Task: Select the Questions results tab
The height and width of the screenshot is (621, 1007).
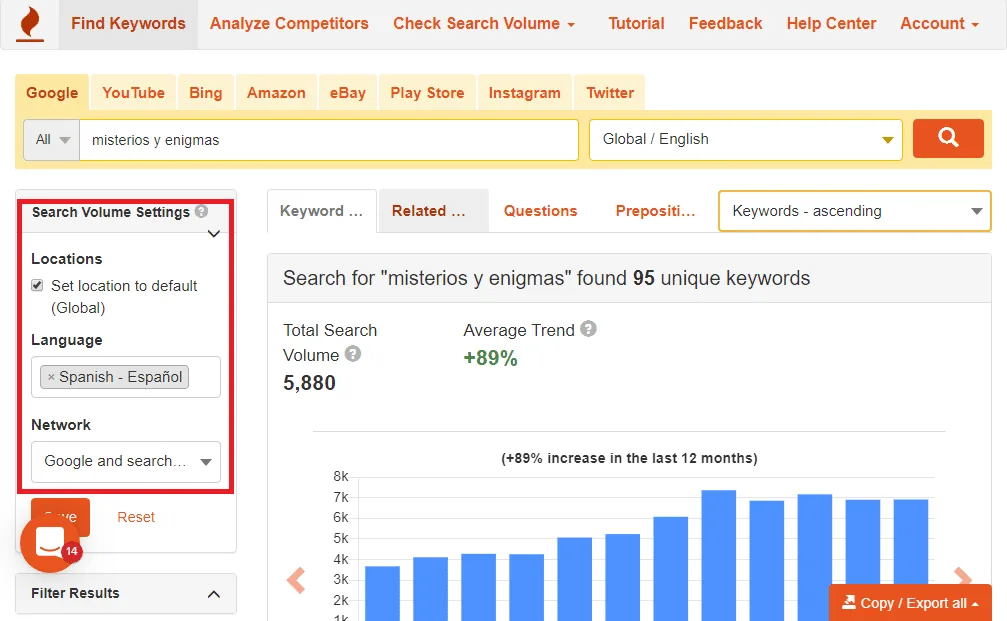Action: [540, 211]
